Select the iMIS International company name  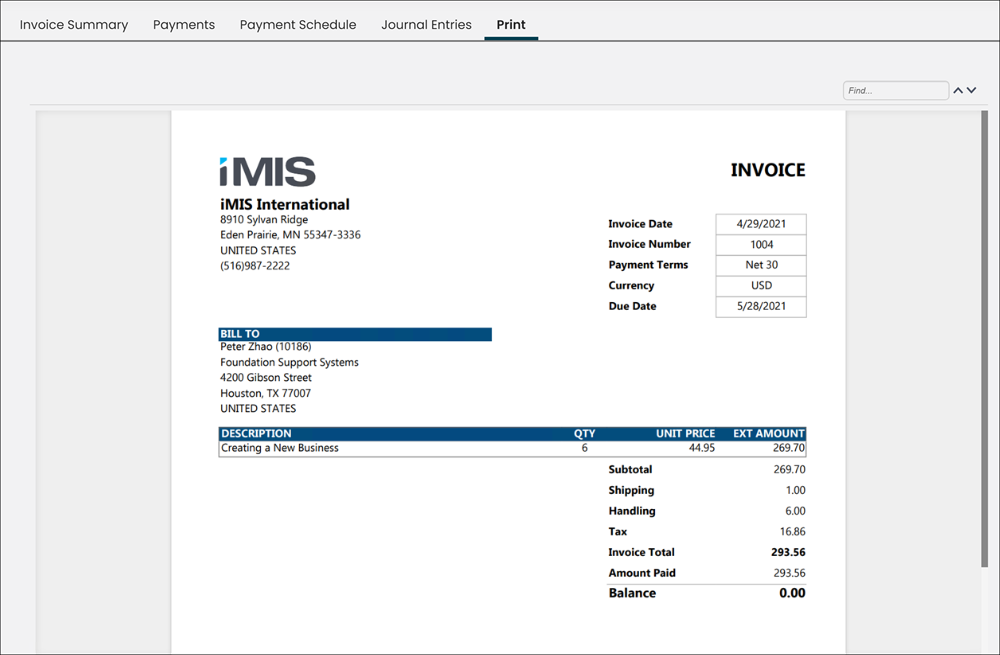[x=284, y=205]
